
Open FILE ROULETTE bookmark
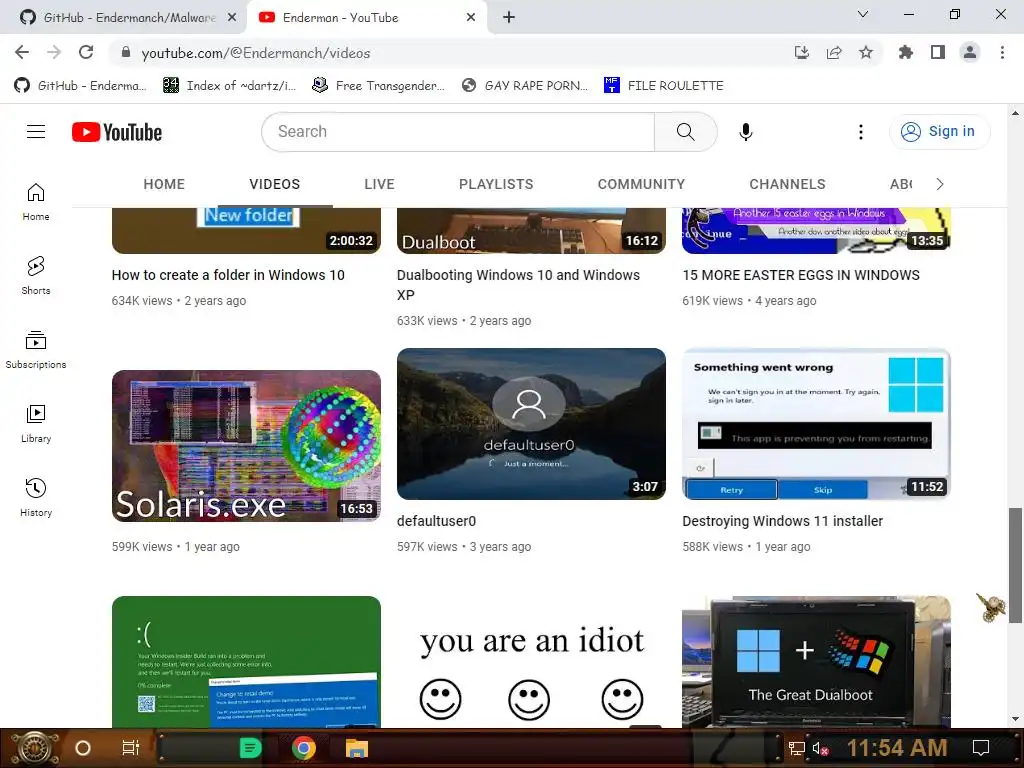click(664, 86)
